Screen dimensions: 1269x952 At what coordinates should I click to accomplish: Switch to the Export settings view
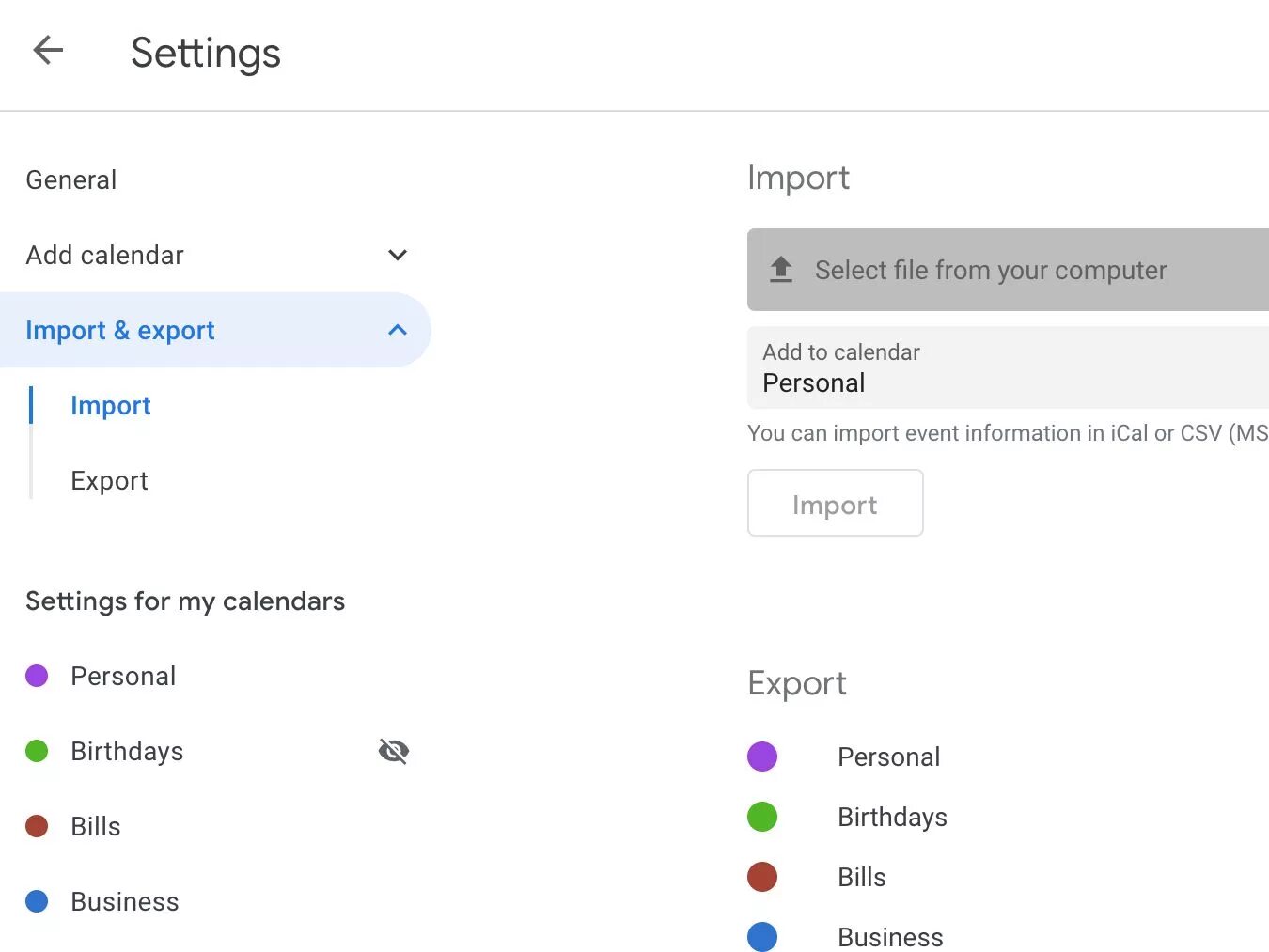[109, 480]
